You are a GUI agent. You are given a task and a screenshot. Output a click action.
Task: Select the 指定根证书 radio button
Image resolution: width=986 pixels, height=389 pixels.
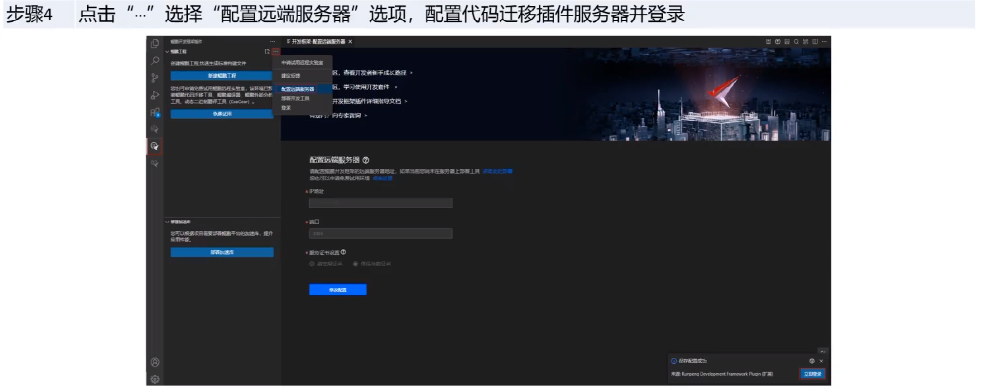click(312, 264)
